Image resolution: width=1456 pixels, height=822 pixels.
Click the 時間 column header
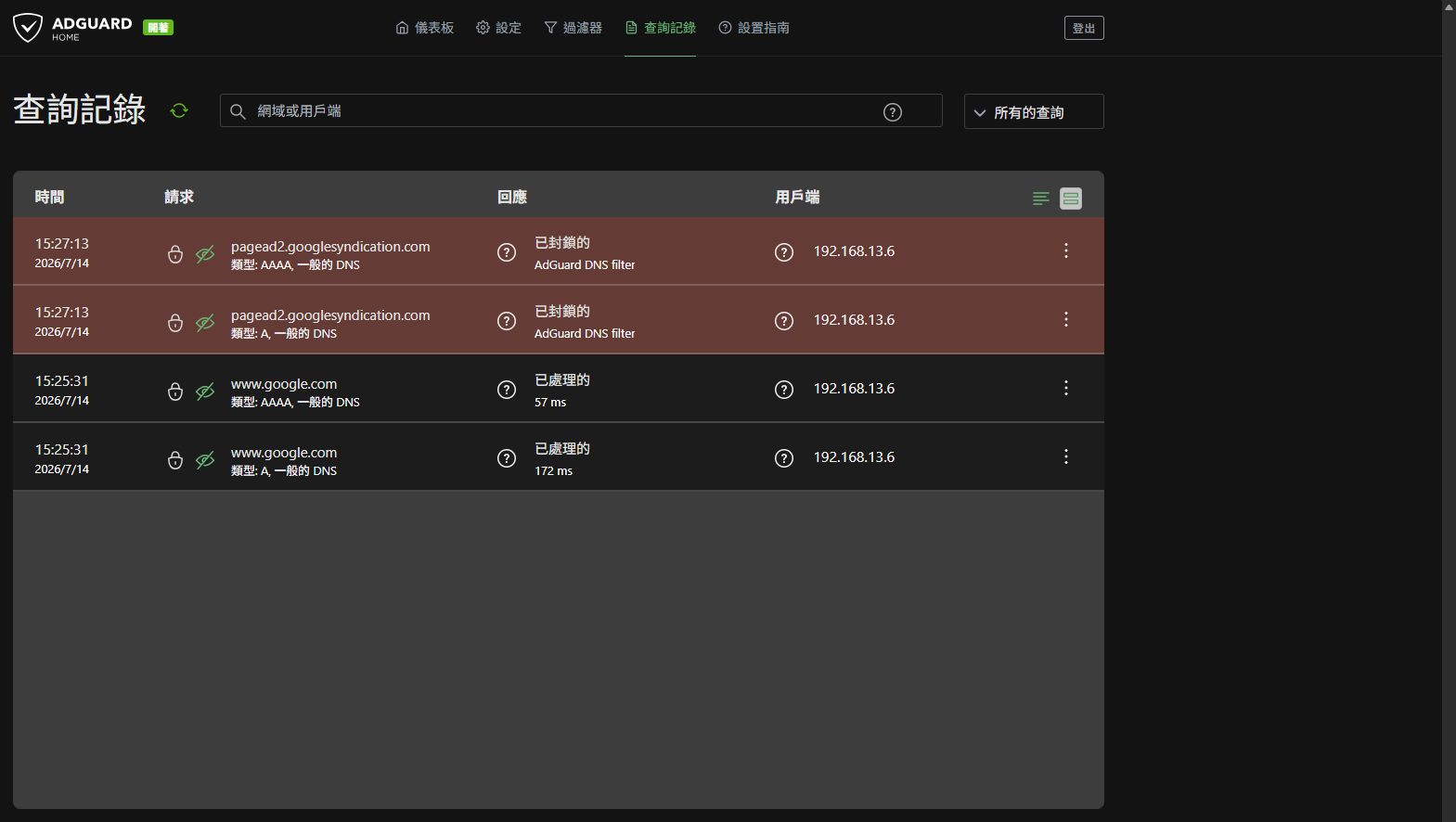[49, 197]
